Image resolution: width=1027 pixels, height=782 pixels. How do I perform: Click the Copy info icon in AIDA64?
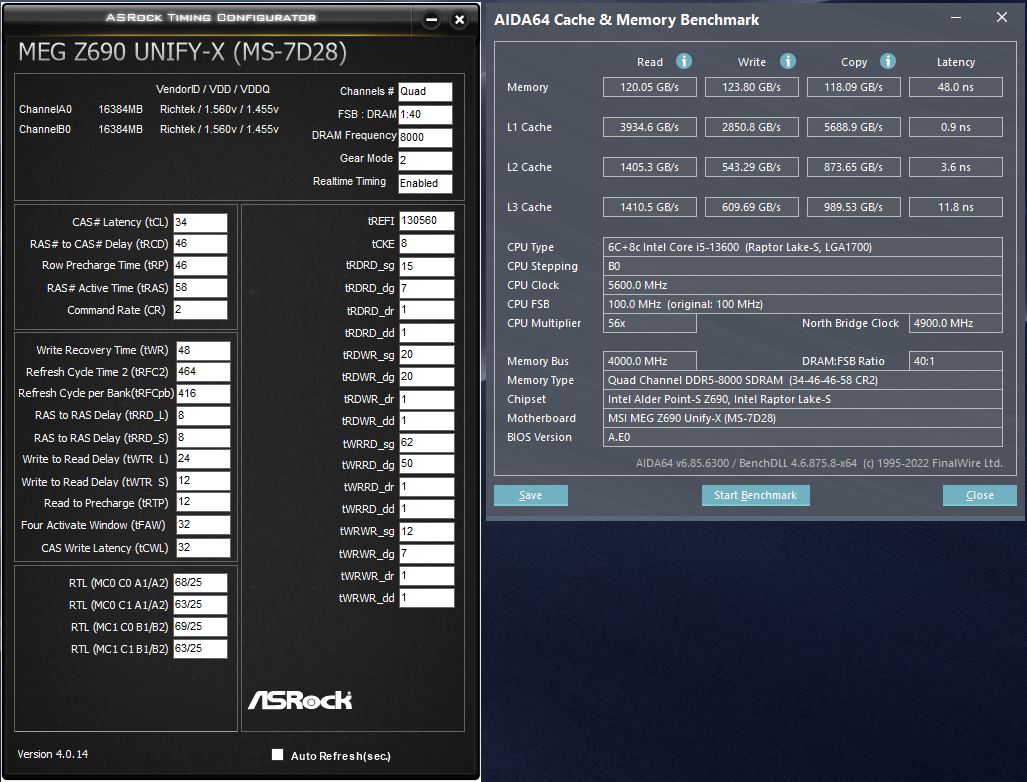tap(887, 61)
